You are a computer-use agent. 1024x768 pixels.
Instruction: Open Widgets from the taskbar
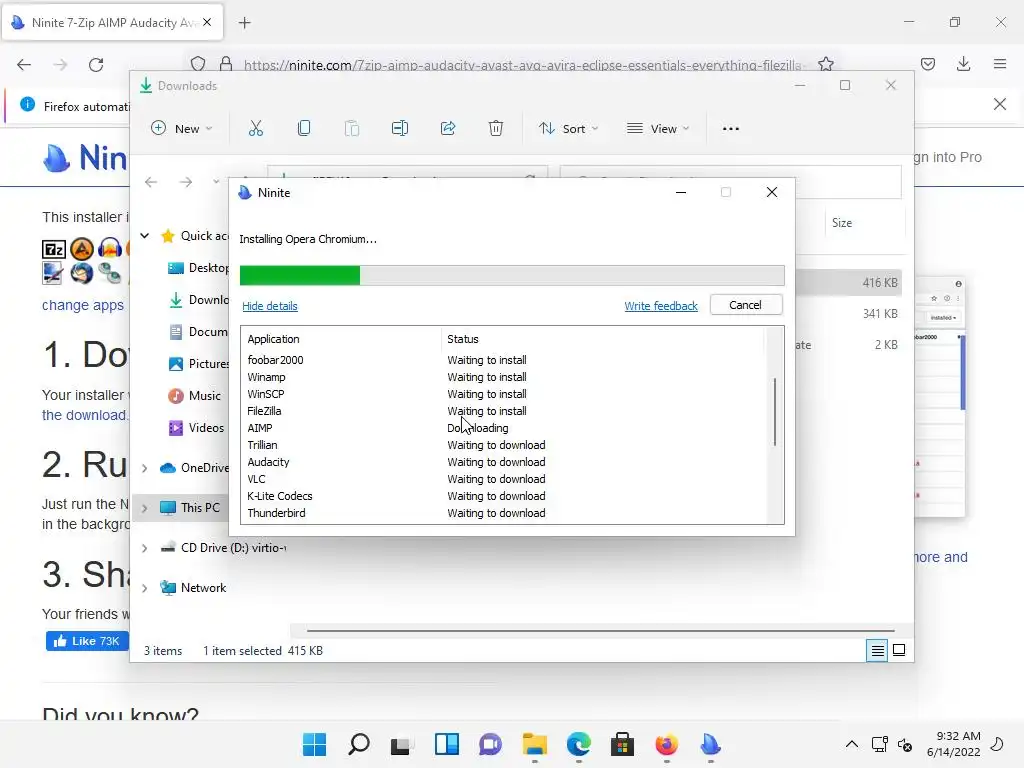pos(447,744)
